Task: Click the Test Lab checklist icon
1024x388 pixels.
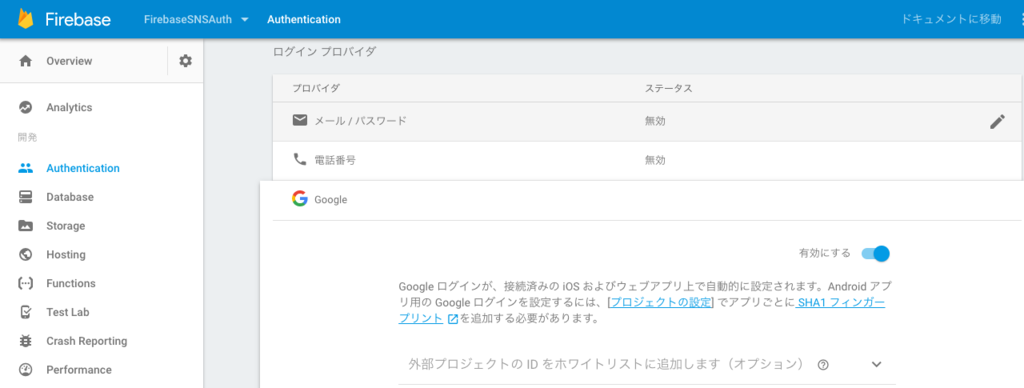Action: click(x=25, y=312)
